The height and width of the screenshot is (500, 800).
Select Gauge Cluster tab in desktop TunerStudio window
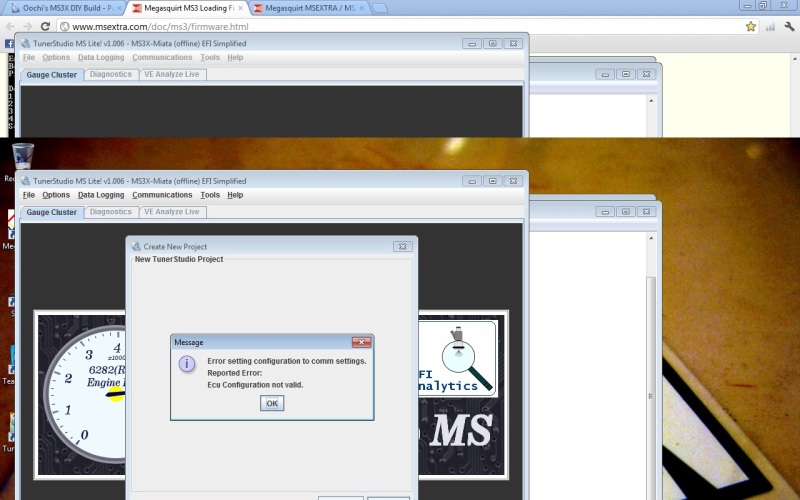52,212
